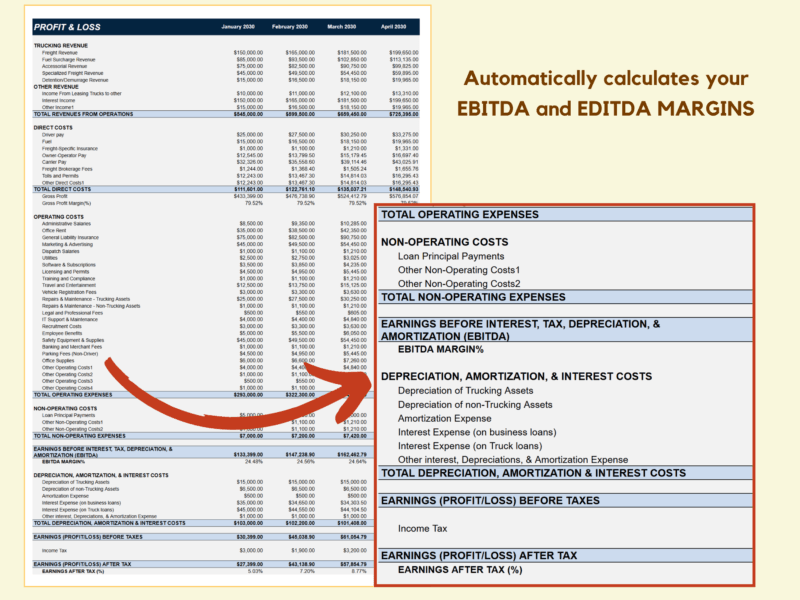Click April total revenues value $725,395.00
This screenshot has width=800, height=600.
tap(404, 114)
